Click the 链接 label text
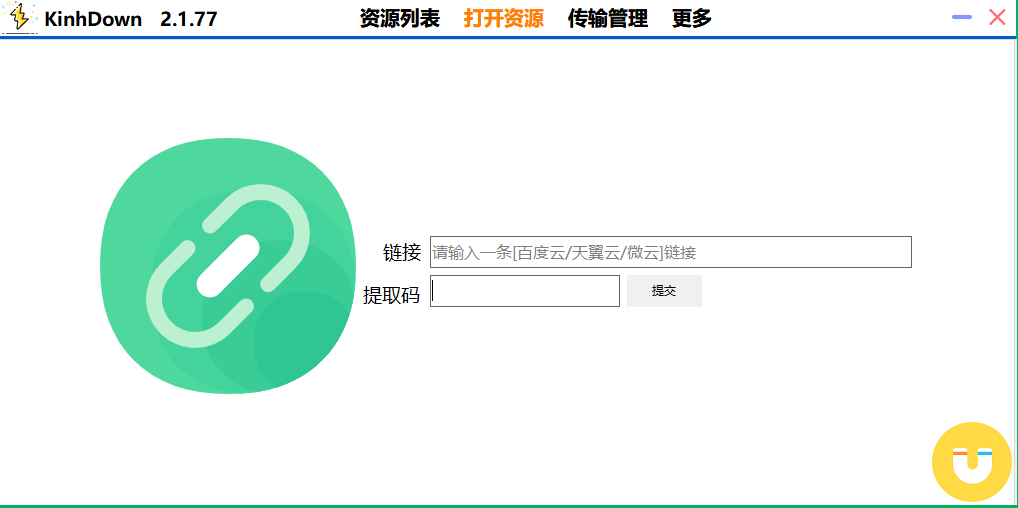Screen dimensions: 1018x508 [x=402, y=252]
